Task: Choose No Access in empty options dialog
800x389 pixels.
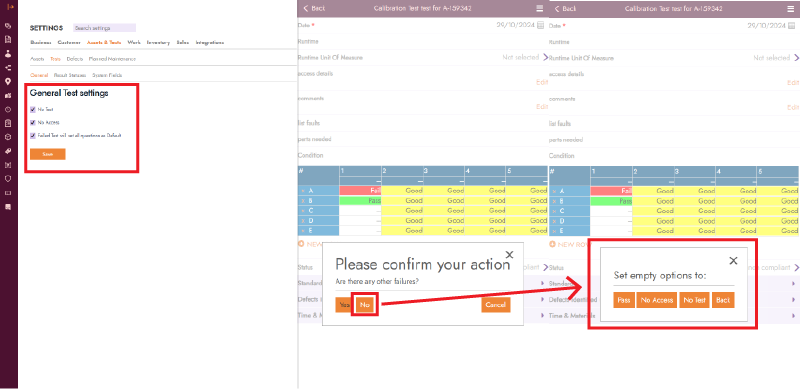Action: (657, 300)
